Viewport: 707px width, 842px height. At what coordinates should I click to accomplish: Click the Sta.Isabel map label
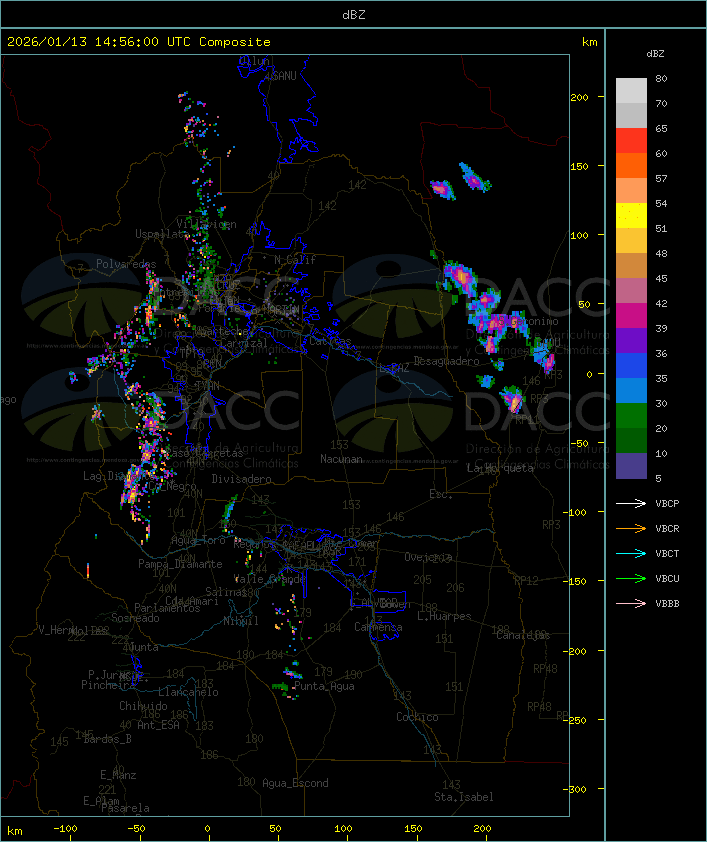(463, 797)
